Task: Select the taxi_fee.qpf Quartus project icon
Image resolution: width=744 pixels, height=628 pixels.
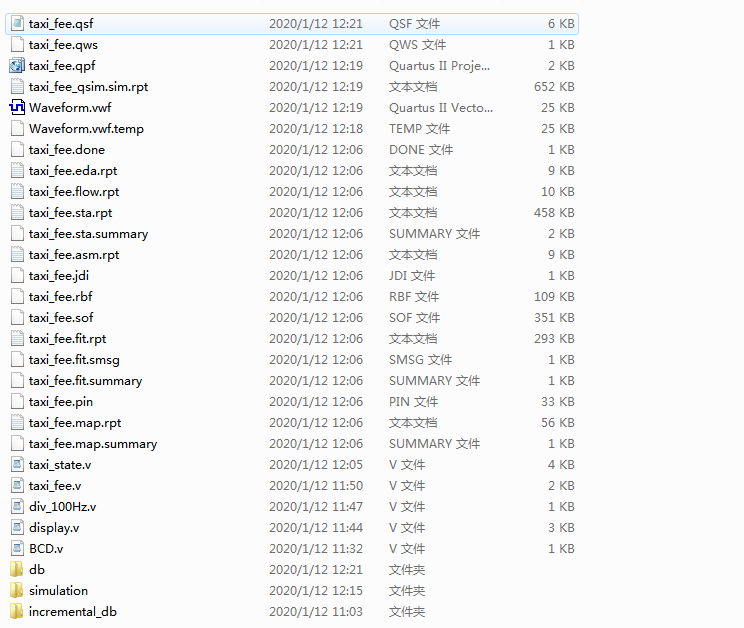Action: [17, 65]
